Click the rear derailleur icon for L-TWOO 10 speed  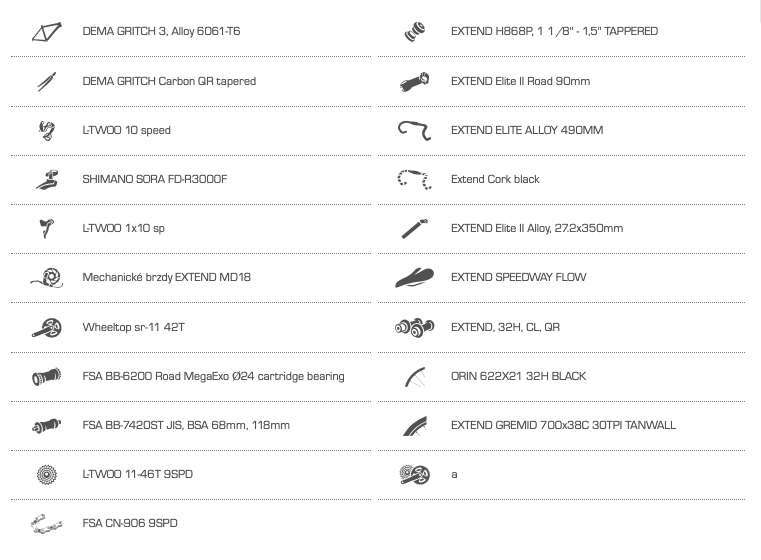tap(47, 131)
